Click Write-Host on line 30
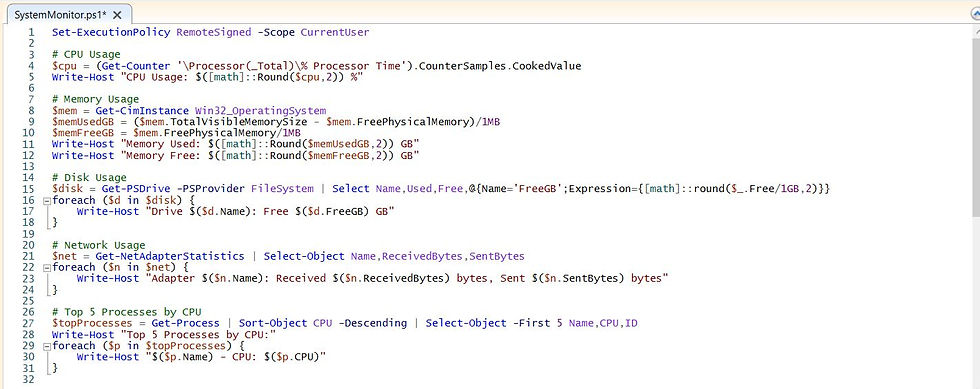Screen dimensions: 980x389 click(x=108, y=356)
